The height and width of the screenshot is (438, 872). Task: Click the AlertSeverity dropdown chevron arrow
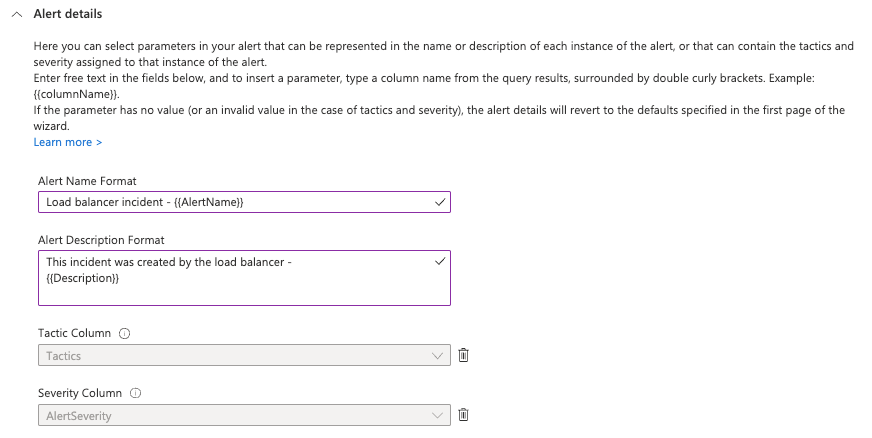click(x=438, y=416)
